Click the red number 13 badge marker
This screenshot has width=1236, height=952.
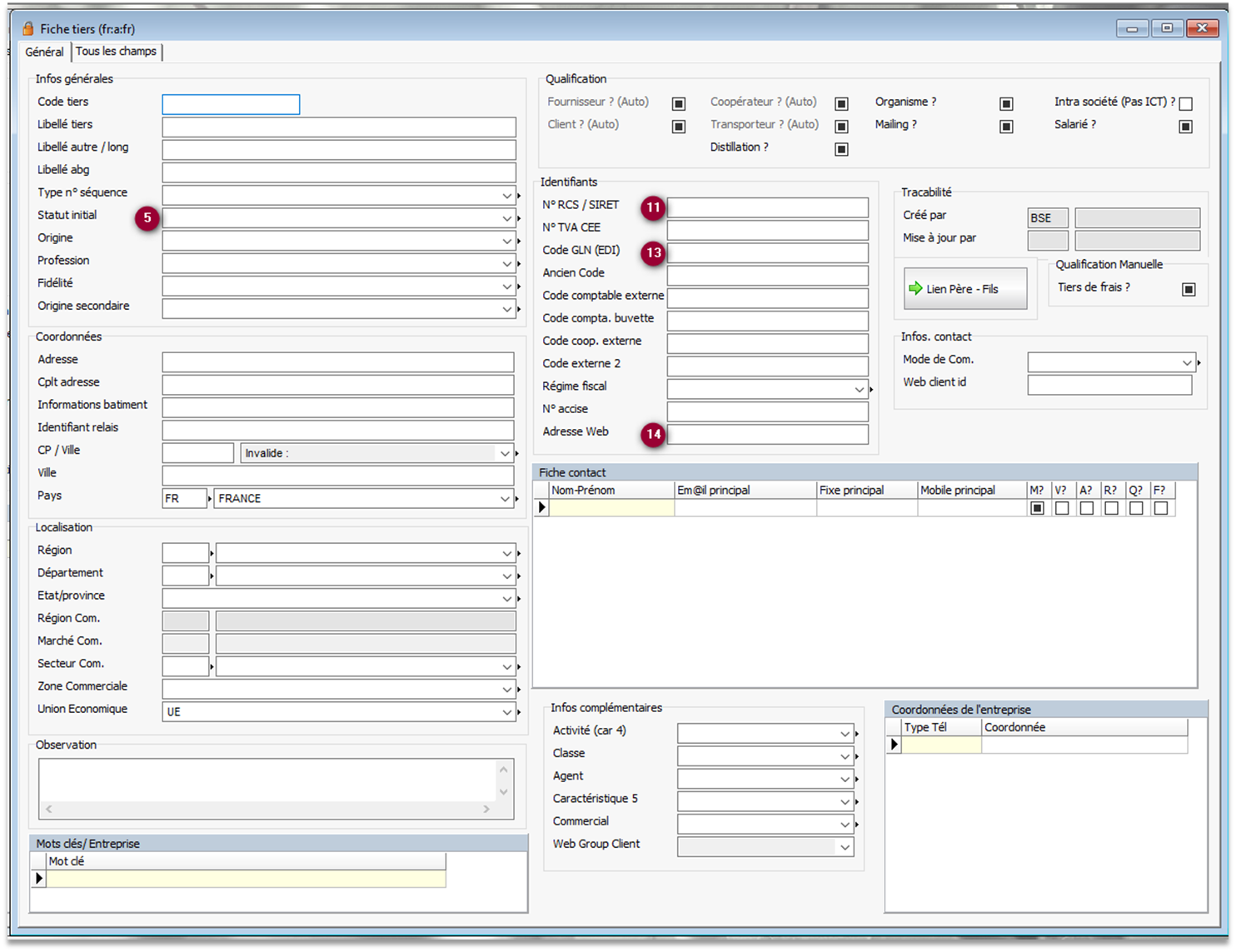[653, 253]
